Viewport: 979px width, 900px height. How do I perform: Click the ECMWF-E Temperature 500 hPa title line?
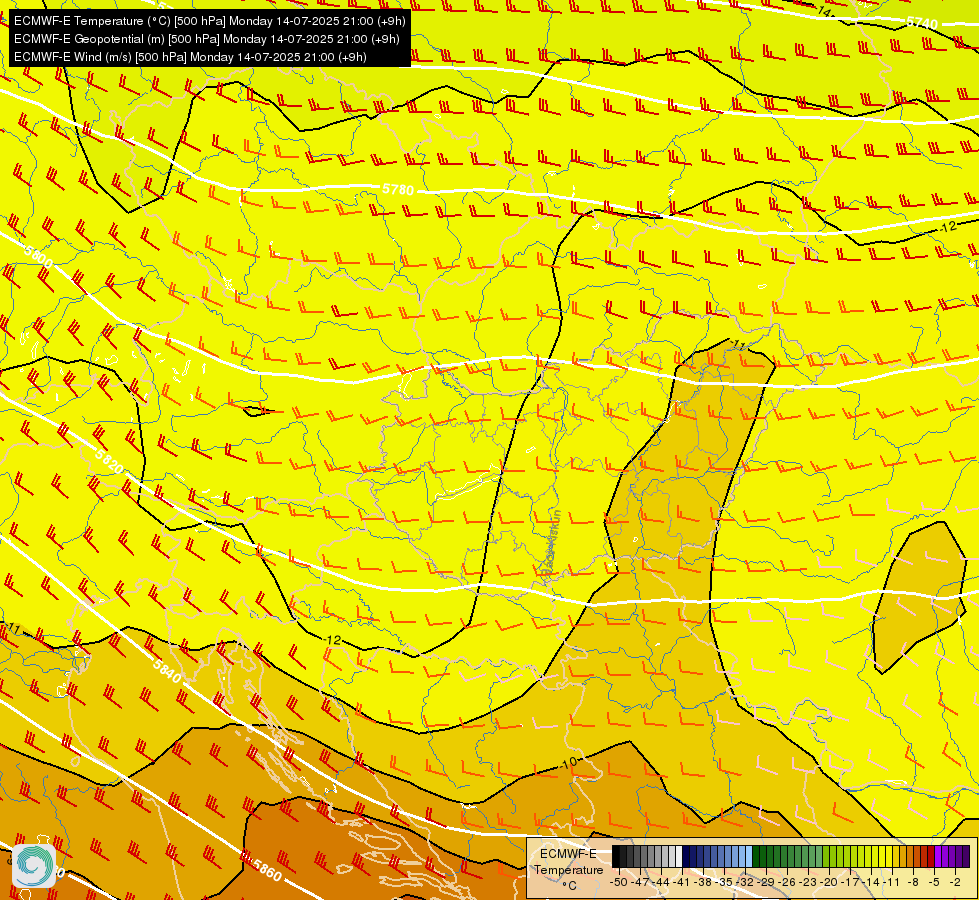coord(209,21)
